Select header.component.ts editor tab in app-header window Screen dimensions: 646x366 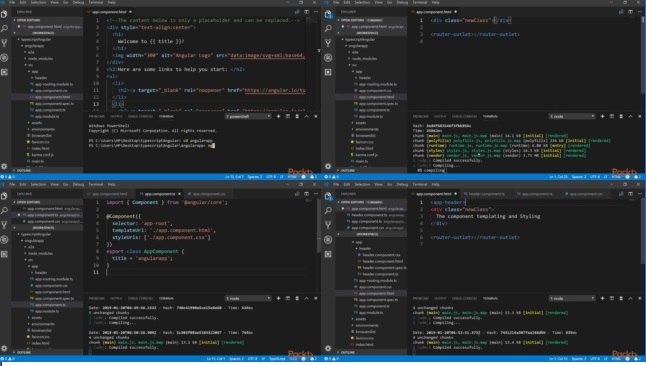pyautogui.click(x=486, y=194)
